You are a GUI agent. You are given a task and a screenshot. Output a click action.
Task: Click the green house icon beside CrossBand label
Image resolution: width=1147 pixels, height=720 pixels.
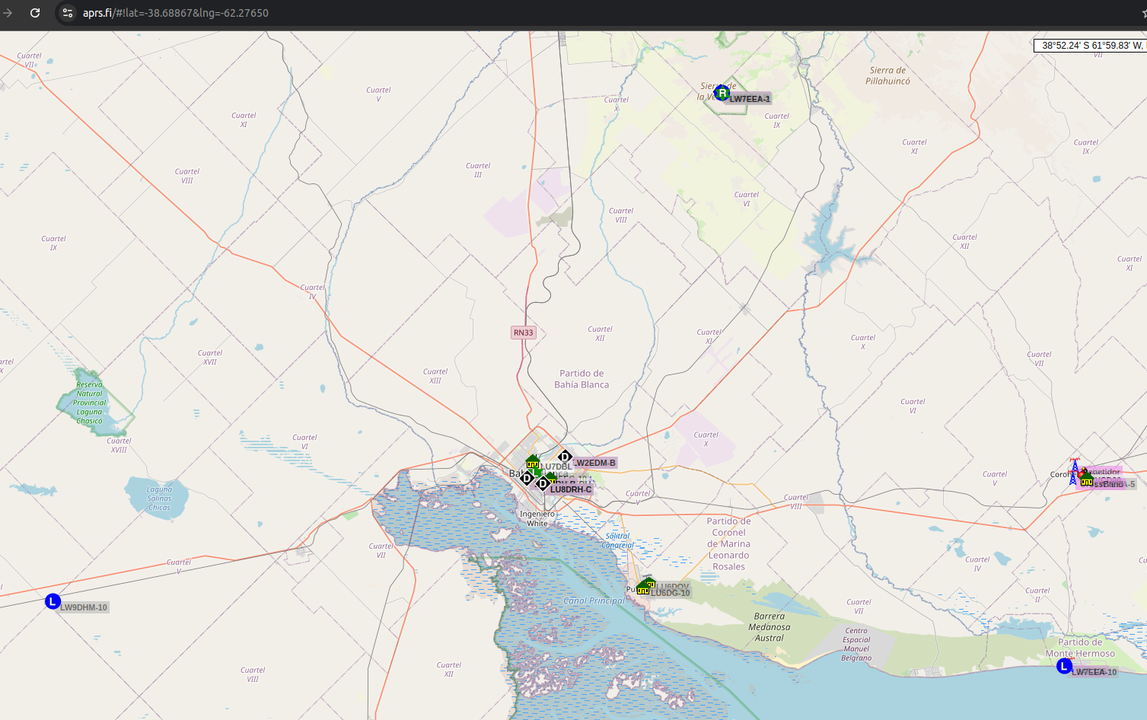pos(1087,480)
